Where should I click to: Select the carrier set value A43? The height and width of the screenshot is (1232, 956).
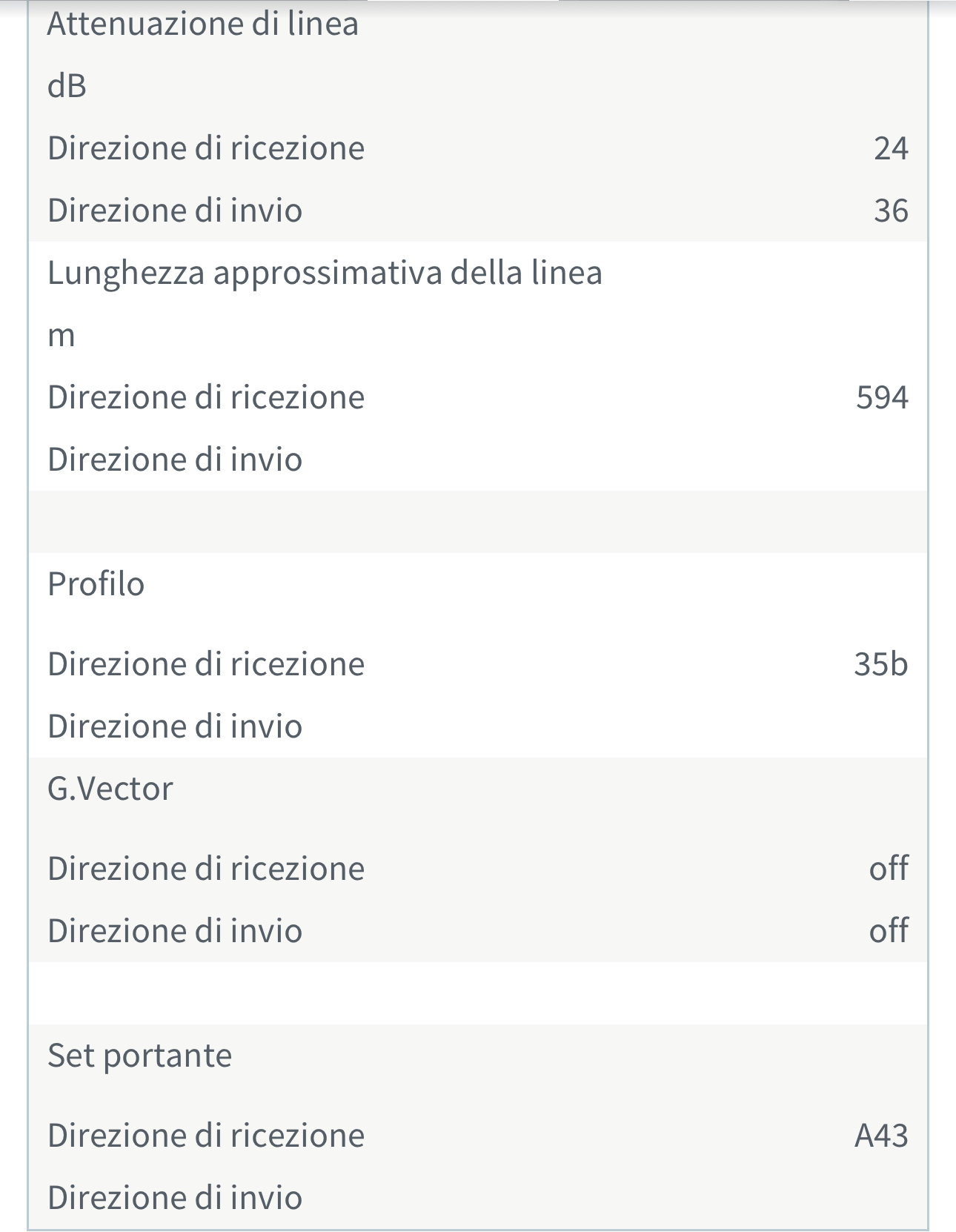click(x=880, y=1136)
